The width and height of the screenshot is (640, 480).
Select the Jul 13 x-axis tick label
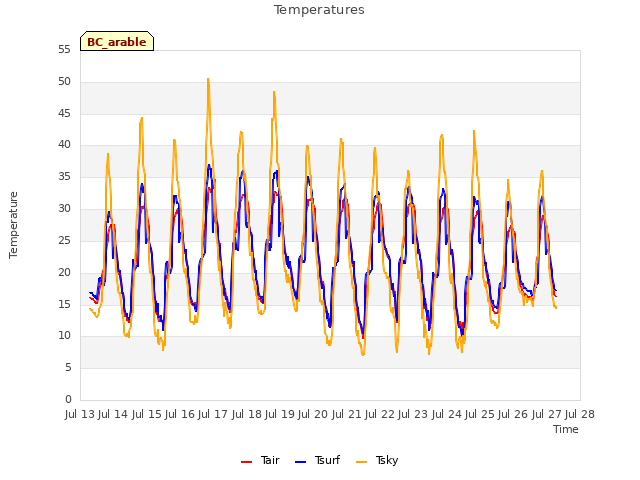point(80,414)
